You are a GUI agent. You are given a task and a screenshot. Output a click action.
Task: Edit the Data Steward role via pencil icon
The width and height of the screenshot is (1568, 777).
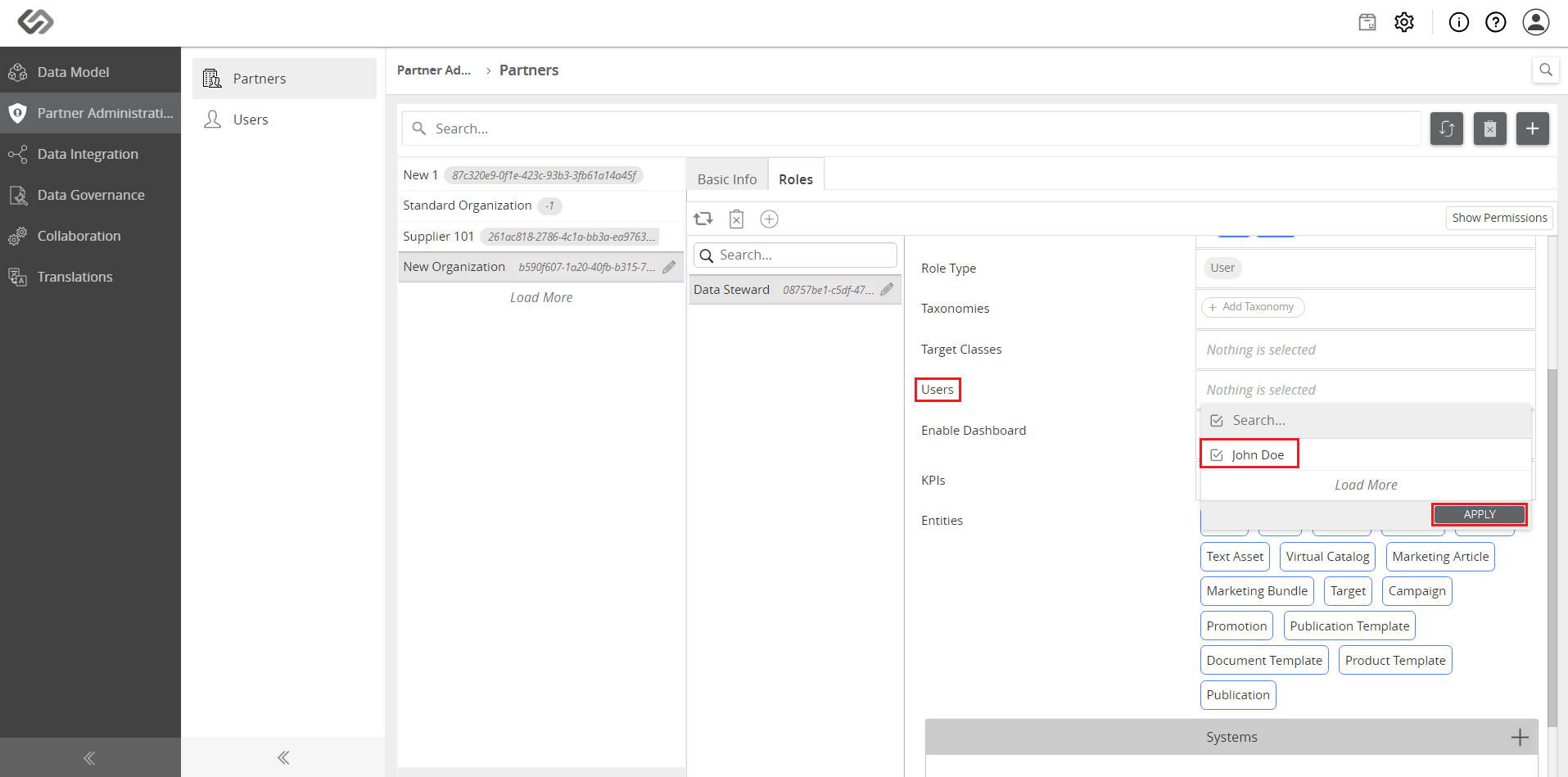887,290
